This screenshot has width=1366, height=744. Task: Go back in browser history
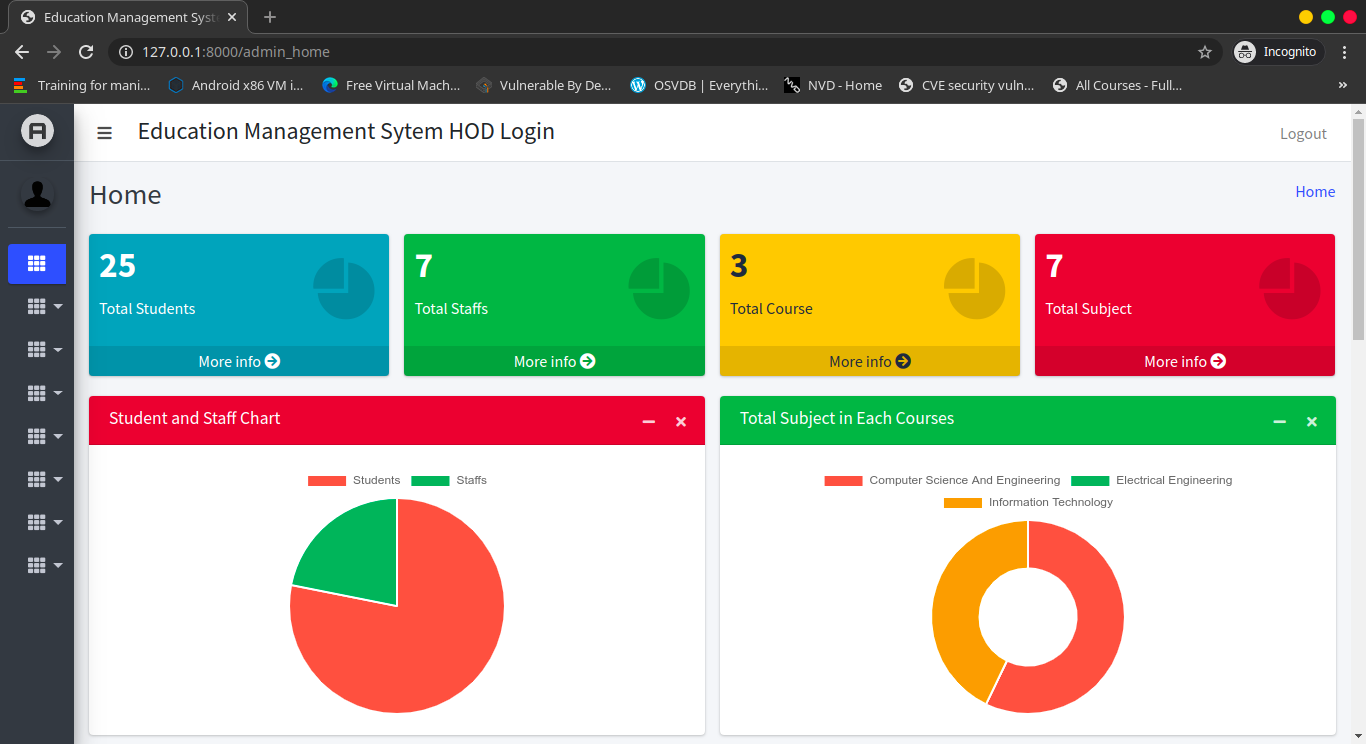coord(22,52)
